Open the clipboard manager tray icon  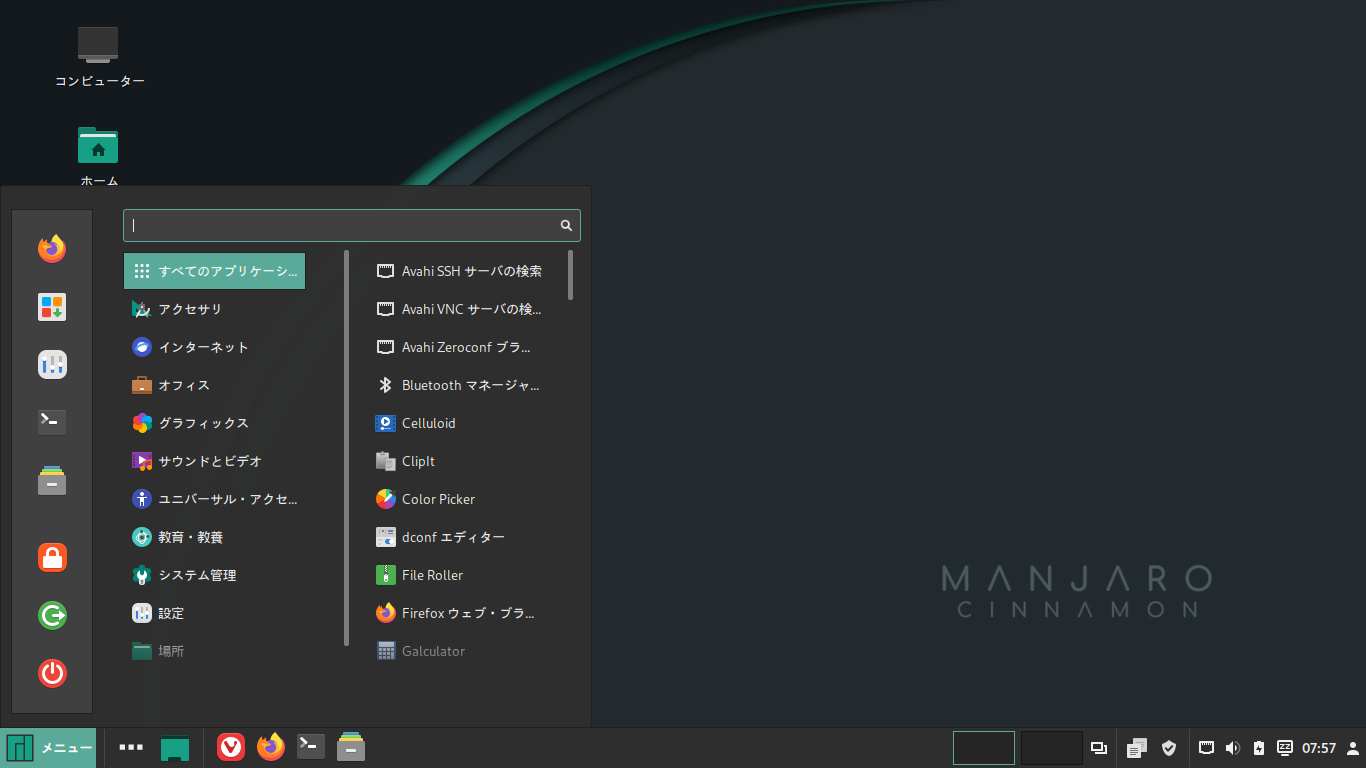click(1137, 748)
